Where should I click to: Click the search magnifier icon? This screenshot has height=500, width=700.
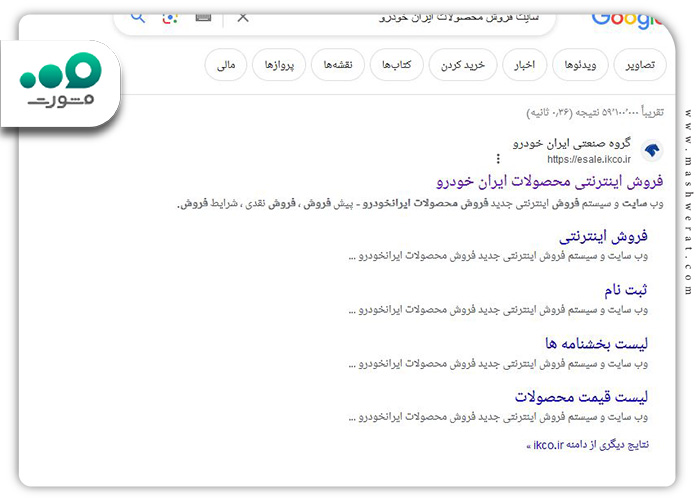[x=138, y=18]
